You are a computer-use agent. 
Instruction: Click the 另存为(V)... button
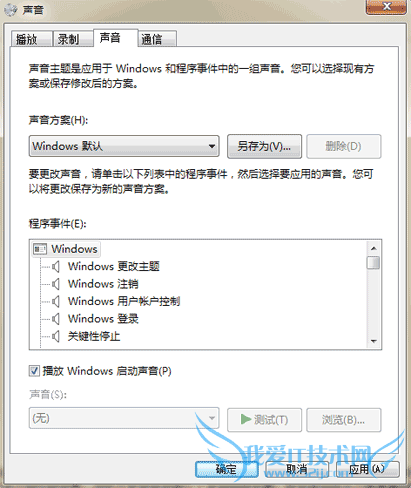tap(264, 146)
